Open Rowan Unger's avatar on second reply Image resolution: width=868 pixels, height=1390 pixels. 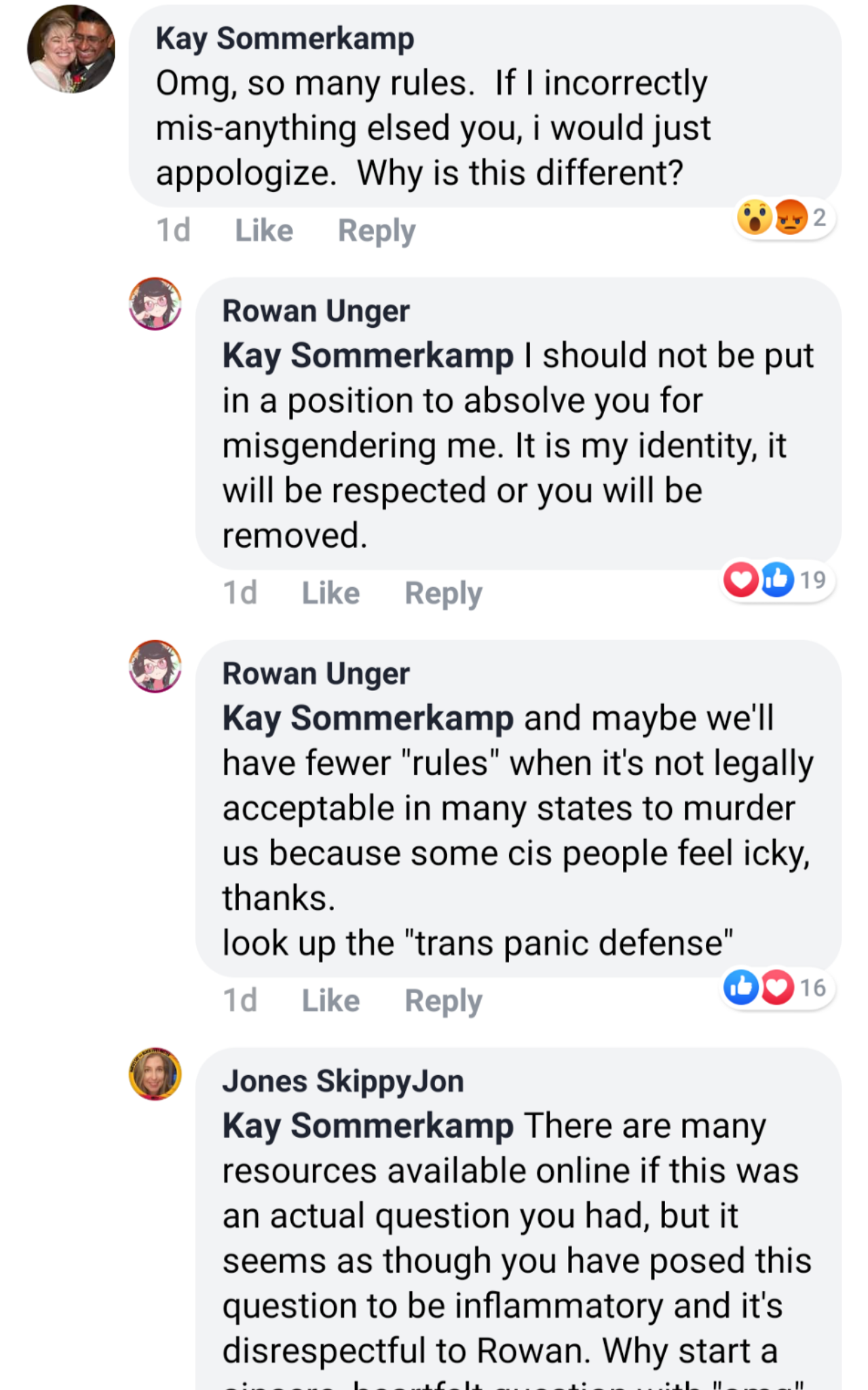(x=155, y=666)
